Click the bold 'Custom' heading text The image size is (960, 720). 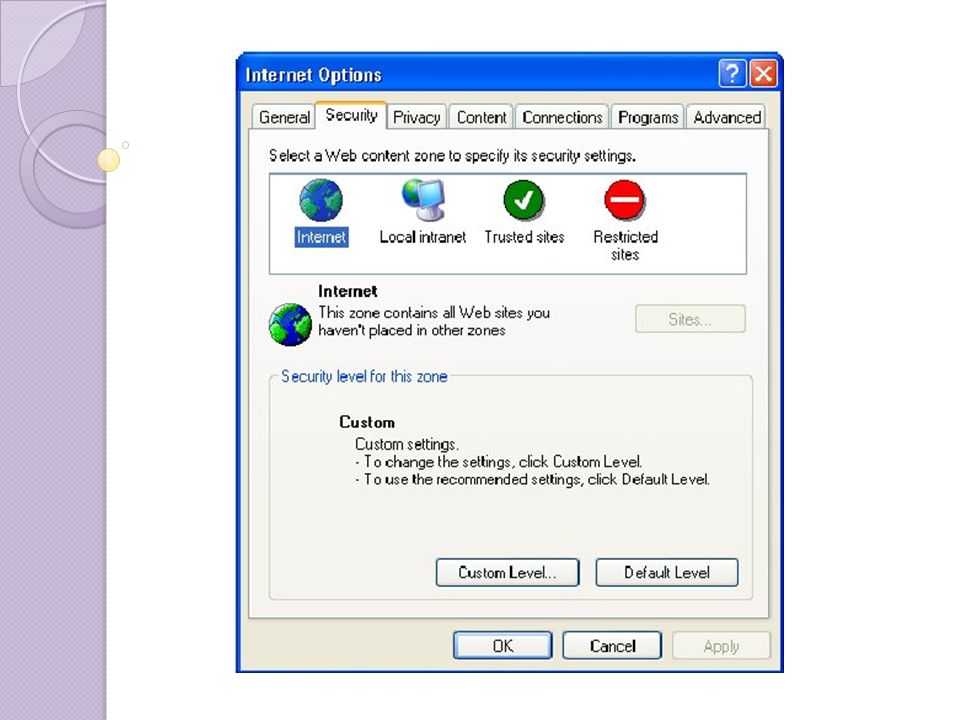[x=367, y=422]
